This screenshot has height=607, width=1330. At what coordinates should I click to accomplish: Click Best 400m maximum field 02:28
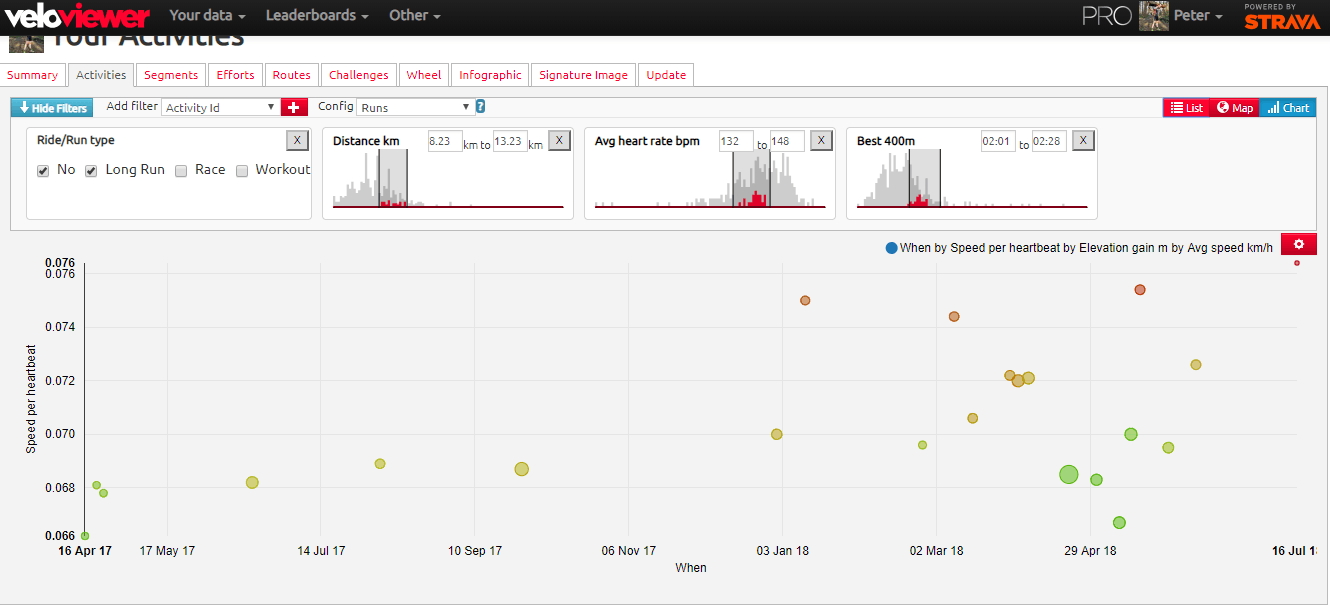(x=1050, y=141)
